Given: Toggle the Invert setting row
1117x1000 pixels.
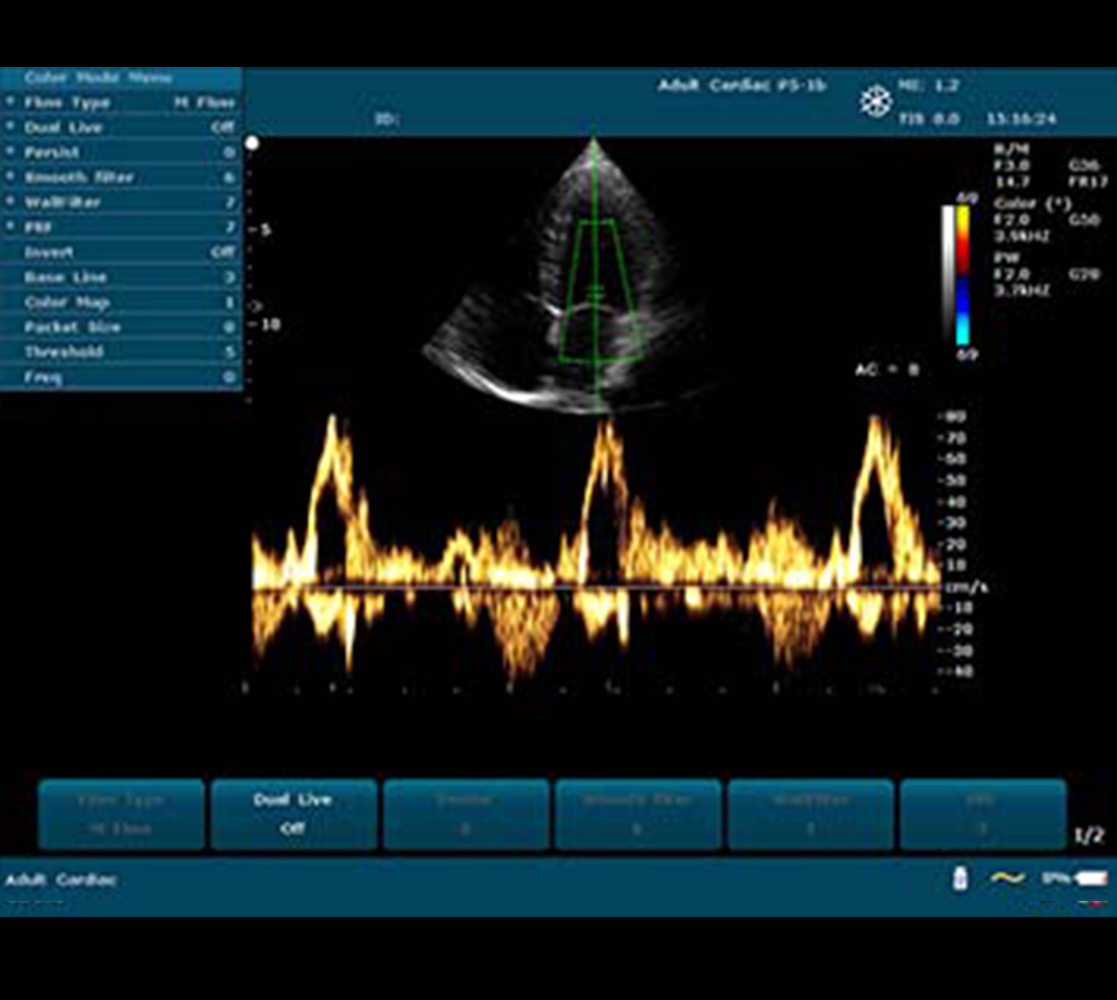Looking at the screenshot, I should tap(121, 252).
